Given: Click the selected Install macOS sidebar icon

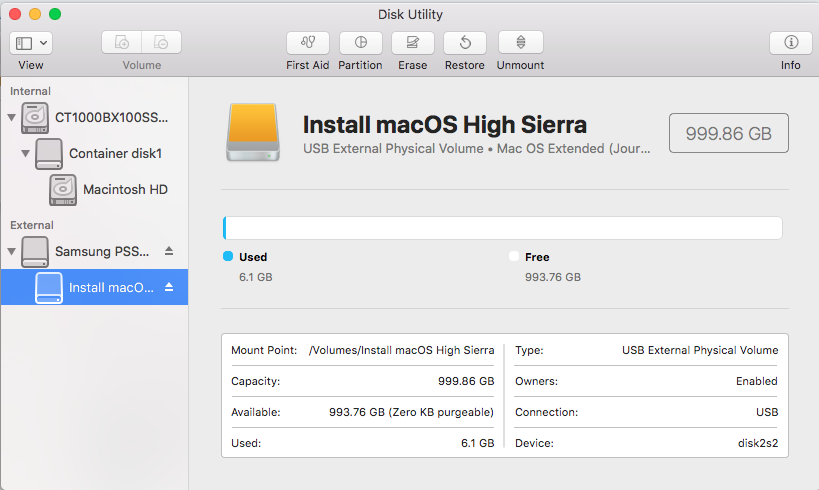Looking at the screenshot, I should (49, 287).
